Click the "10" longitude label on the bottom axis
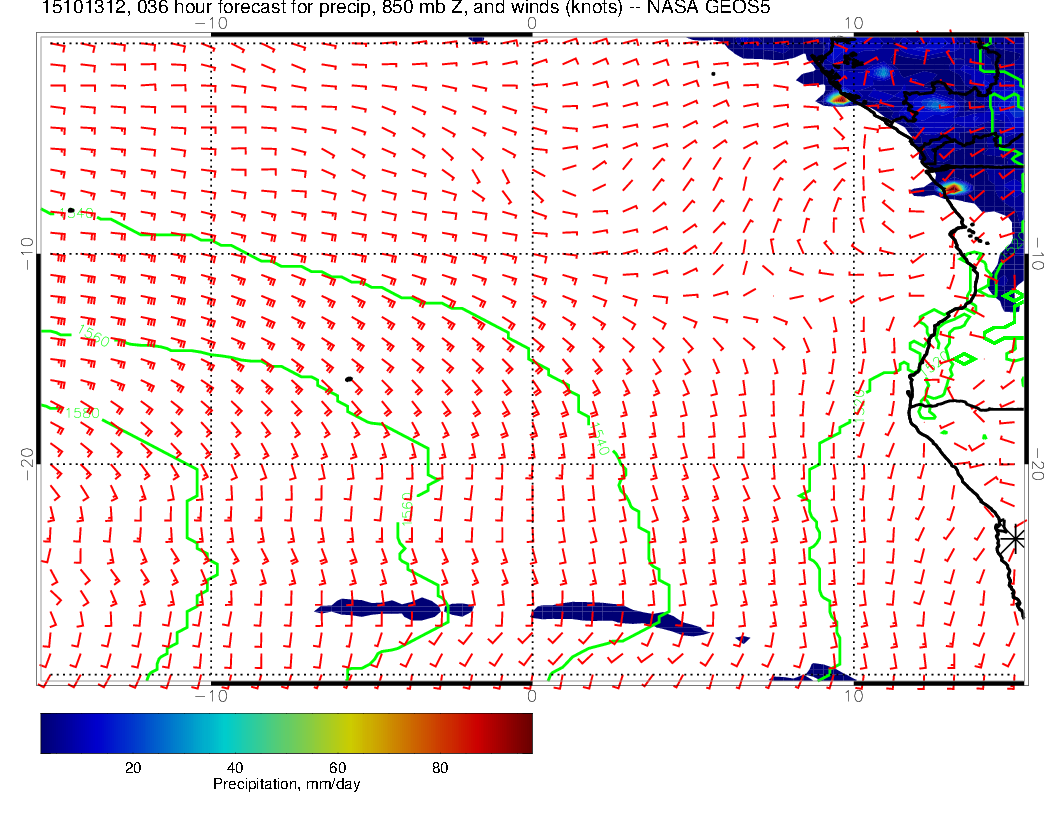 click(x=853, y=696)
